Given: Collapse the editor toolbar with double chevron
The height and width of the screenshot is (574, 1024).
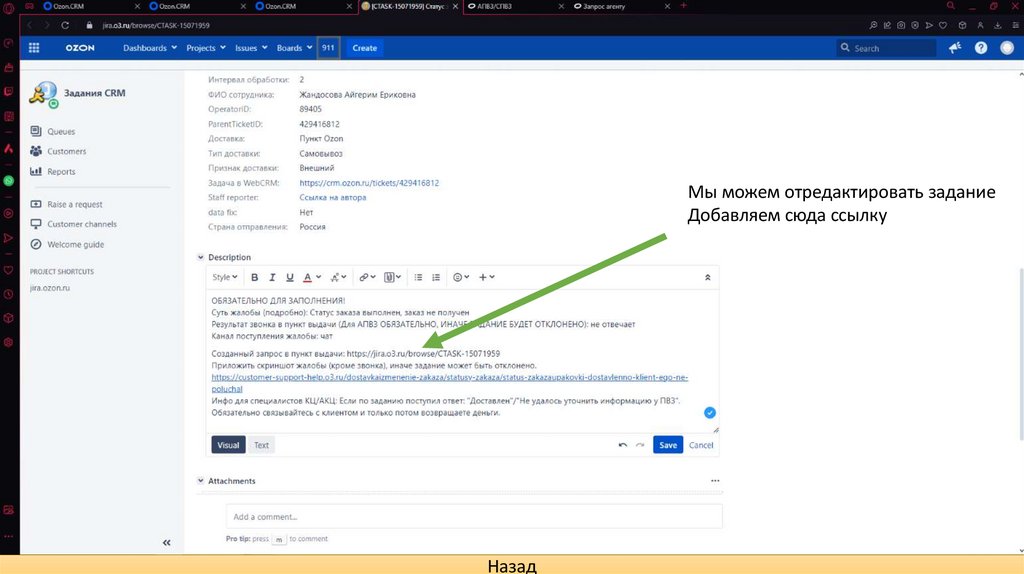Looking at the screenshot, I should point(707,278).
